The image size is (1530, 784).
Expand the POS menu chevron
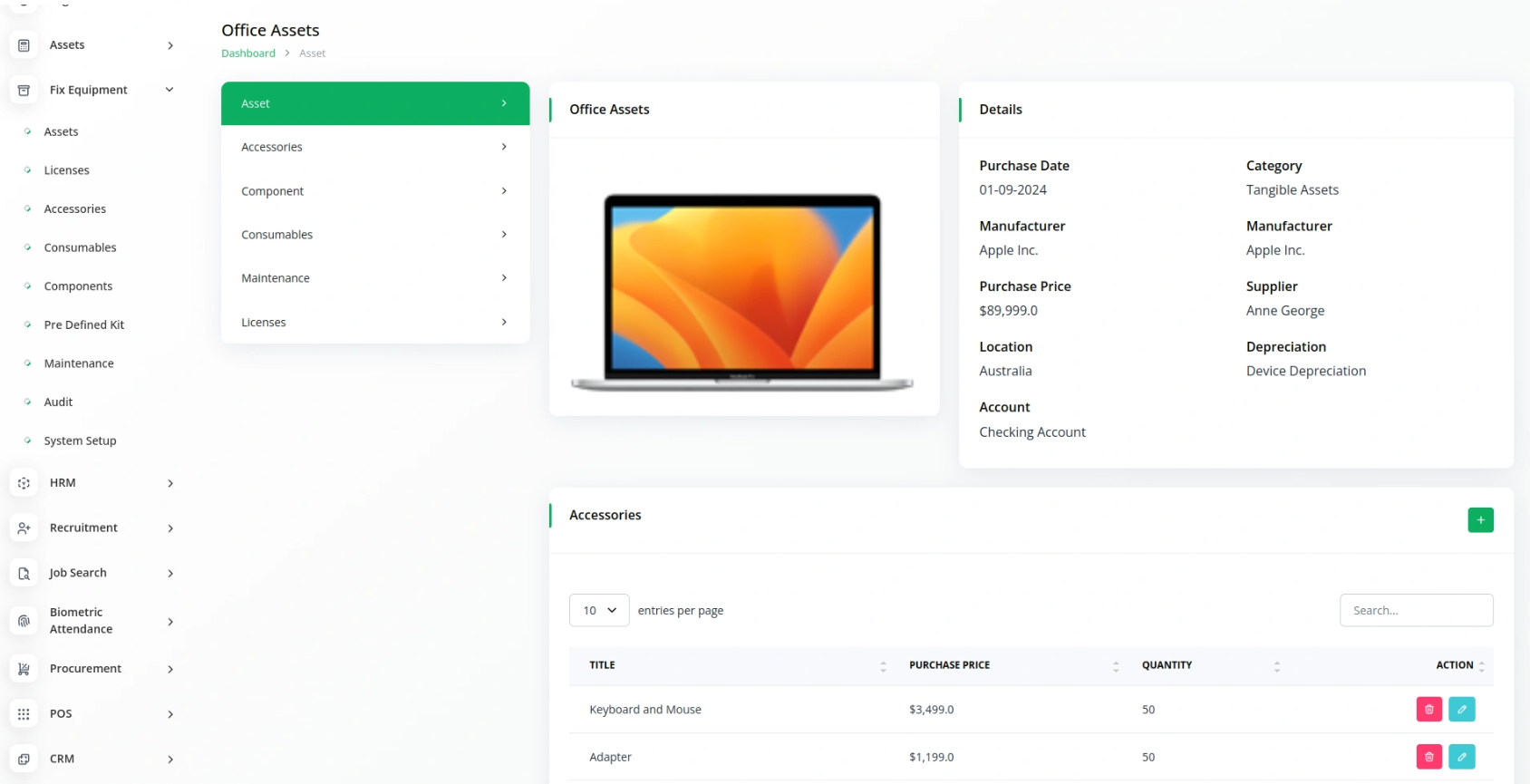(170, 714)
